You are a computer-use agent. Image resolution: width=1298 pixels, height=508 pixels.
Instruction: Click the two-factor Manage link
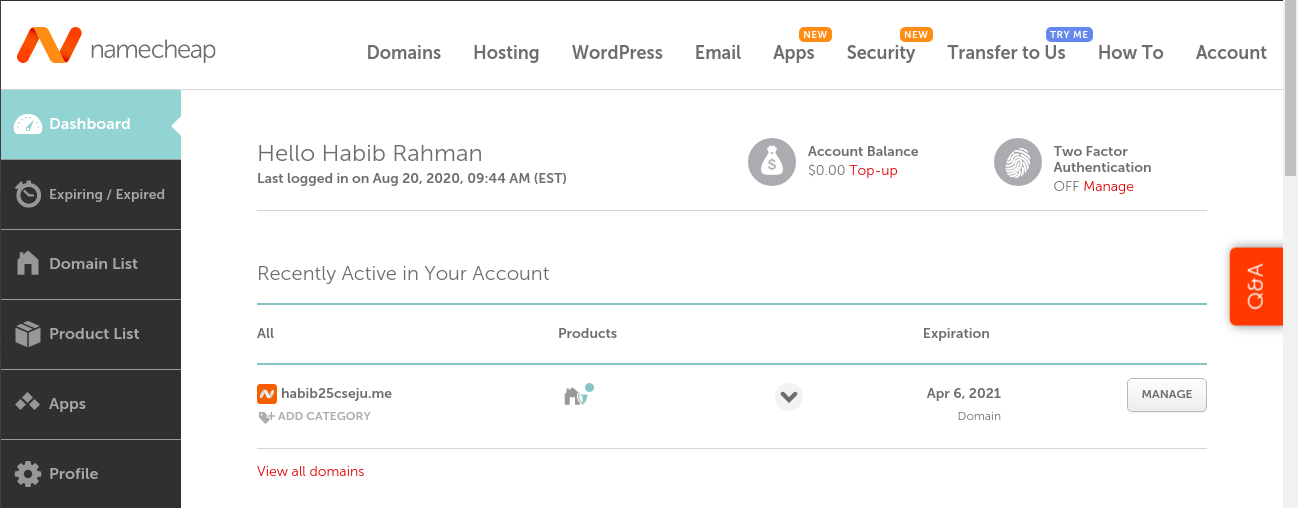pyautogui.click(x=1109, y=187)
